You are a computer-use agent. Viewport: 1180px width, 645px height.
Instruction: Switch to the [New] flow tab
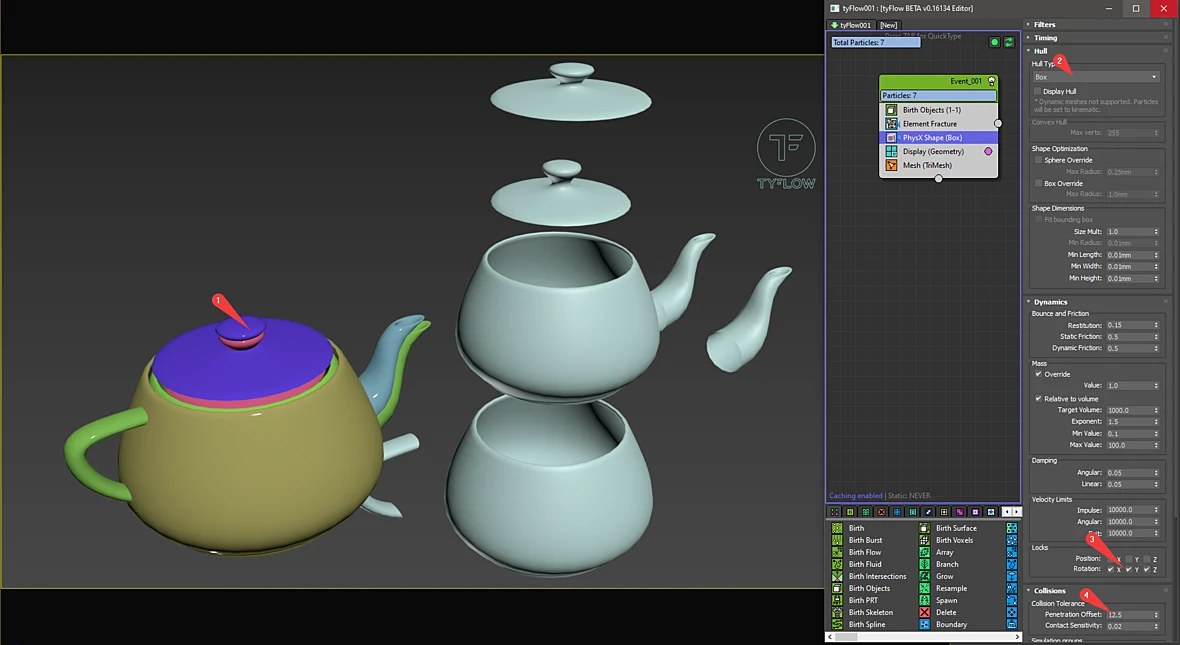click(889, 25)
